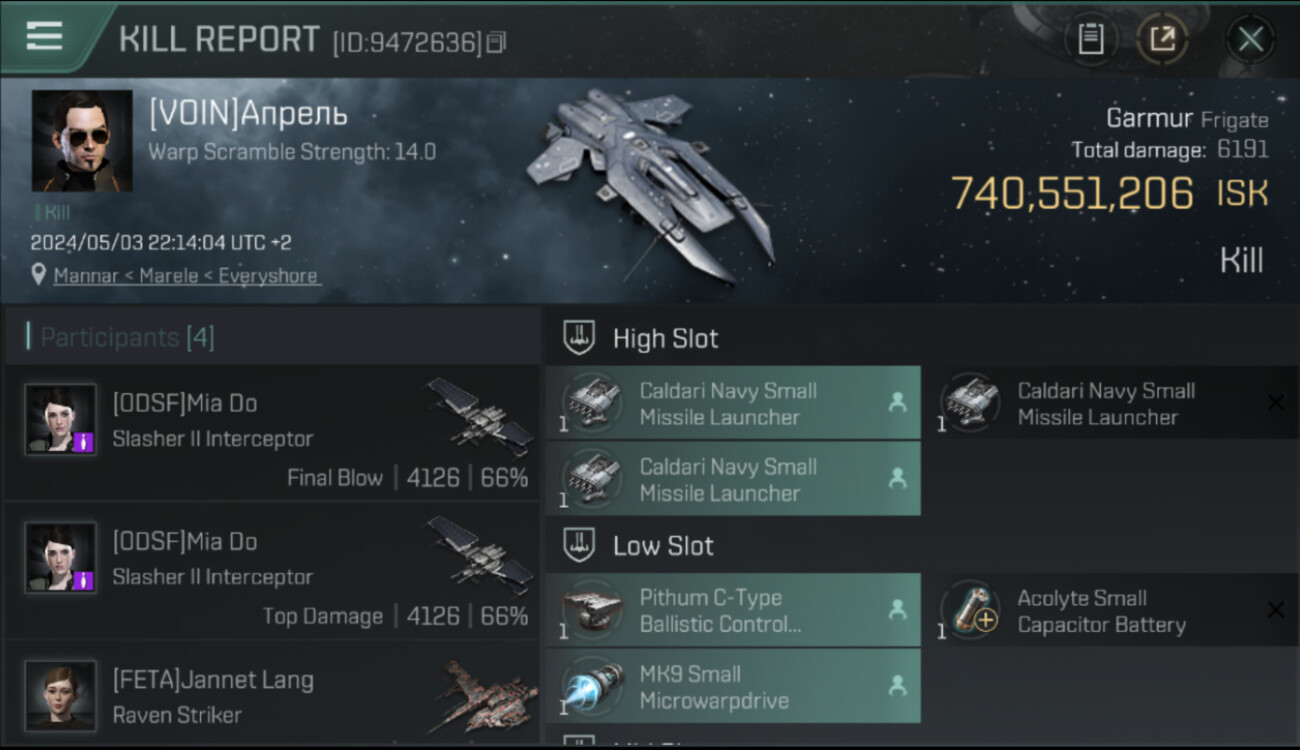Viewport: 1300px width, 750px height.
Task: Select the first highlighted Caldari Navy Small Missile Launcher
Action: click(x=733, y=403)
